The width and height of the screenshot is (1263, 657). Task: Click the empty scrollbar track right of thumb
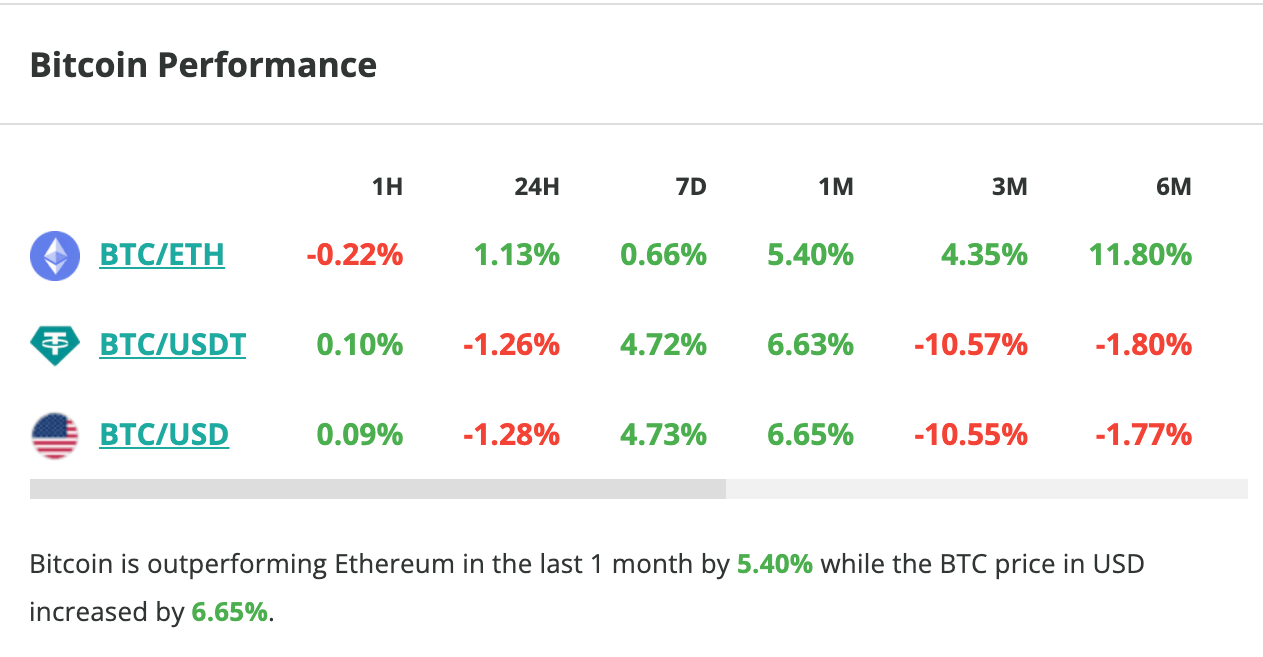point(986,489)
